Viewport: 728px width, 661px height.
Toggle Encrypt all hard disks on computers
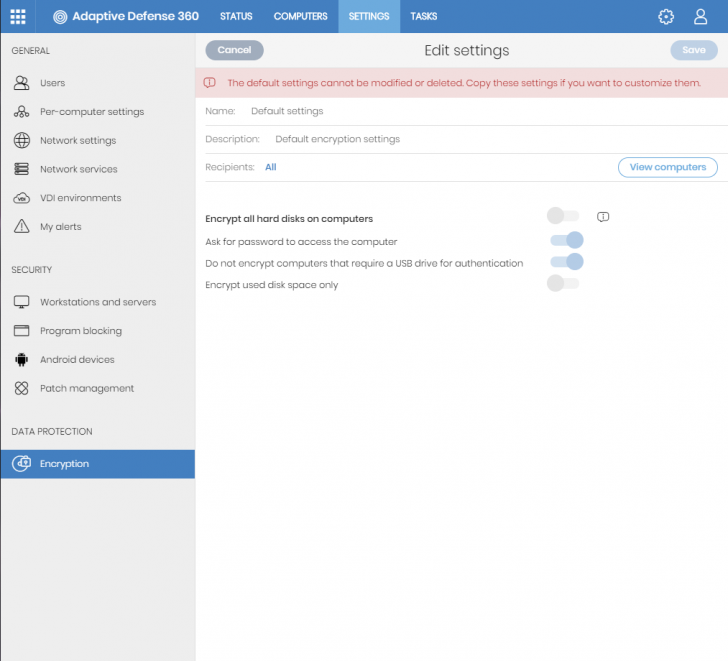coord(564,216)
